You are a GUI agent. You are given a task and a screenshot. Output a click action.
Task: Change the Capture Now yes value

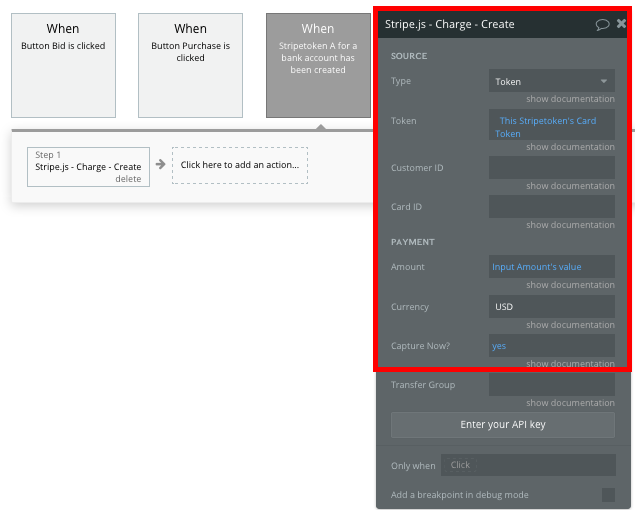coord(552,346)
